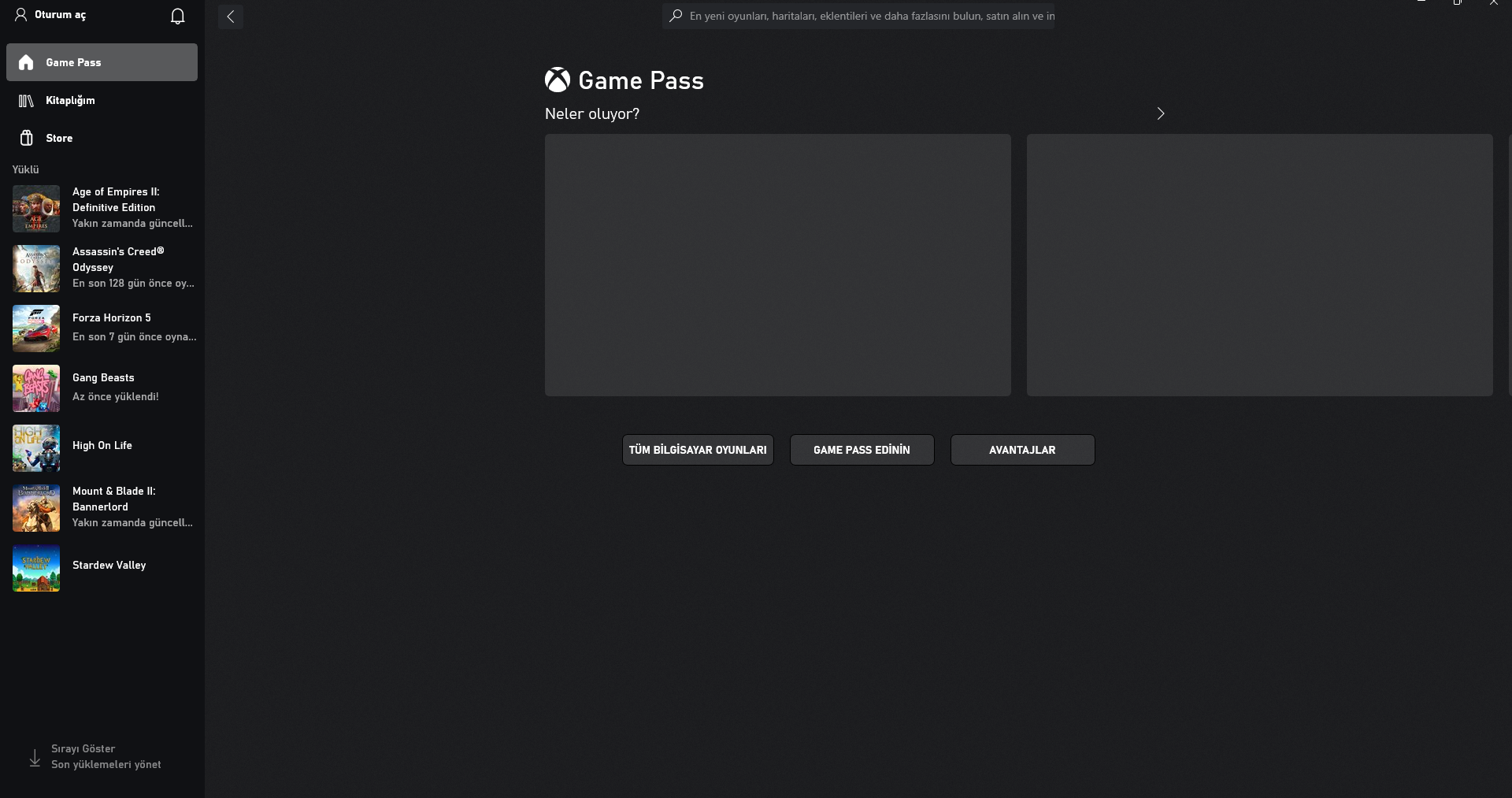
Task: Click Mount & Blade II Bannerlord title
Action: pos(114,499)
